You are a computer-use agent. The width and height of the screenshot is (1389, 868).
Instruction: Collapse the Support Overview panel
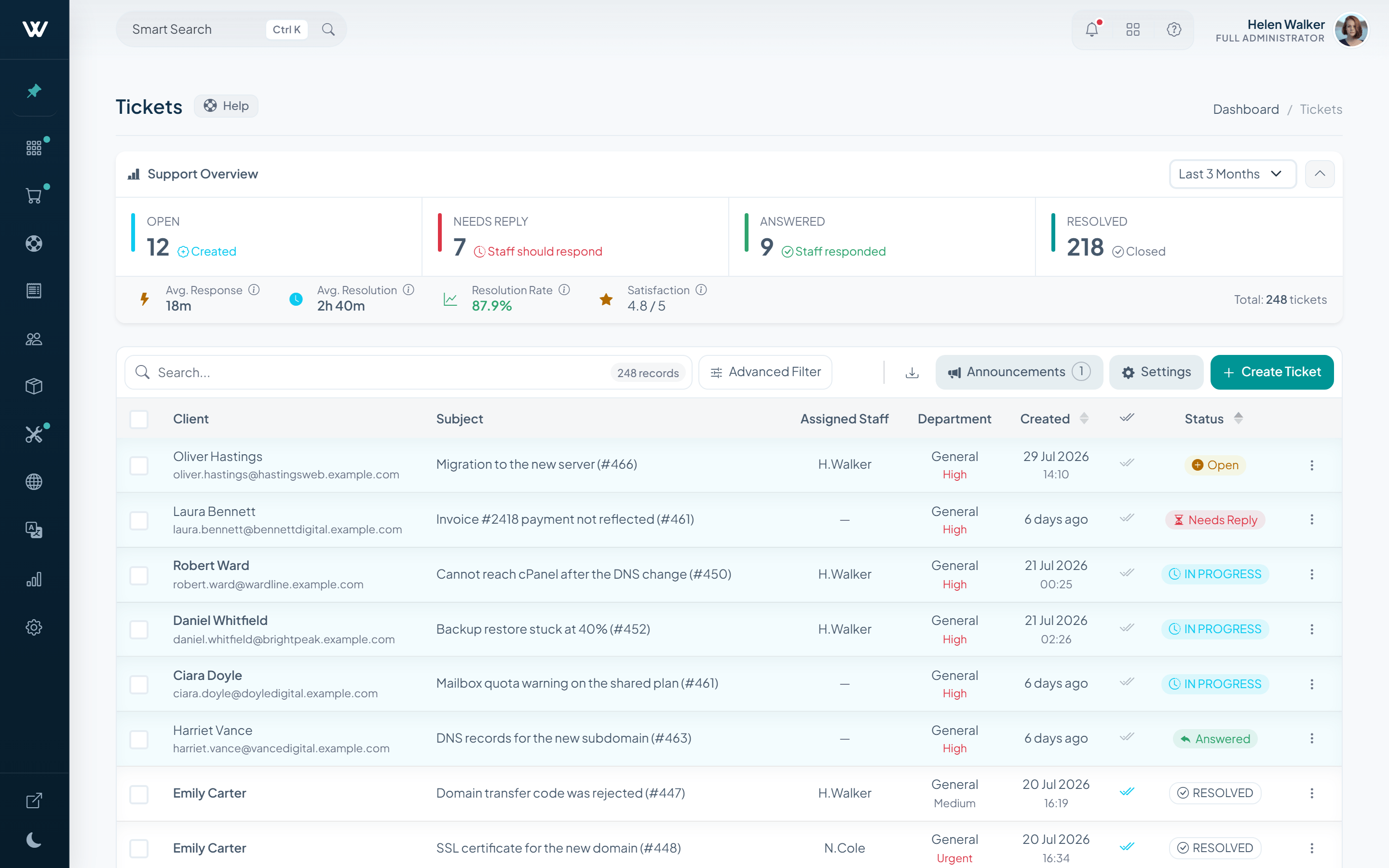coord(1320,174)
